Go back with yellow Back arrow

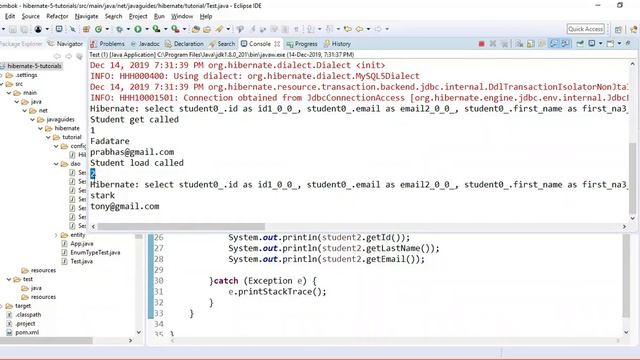[x=360, y=29]
